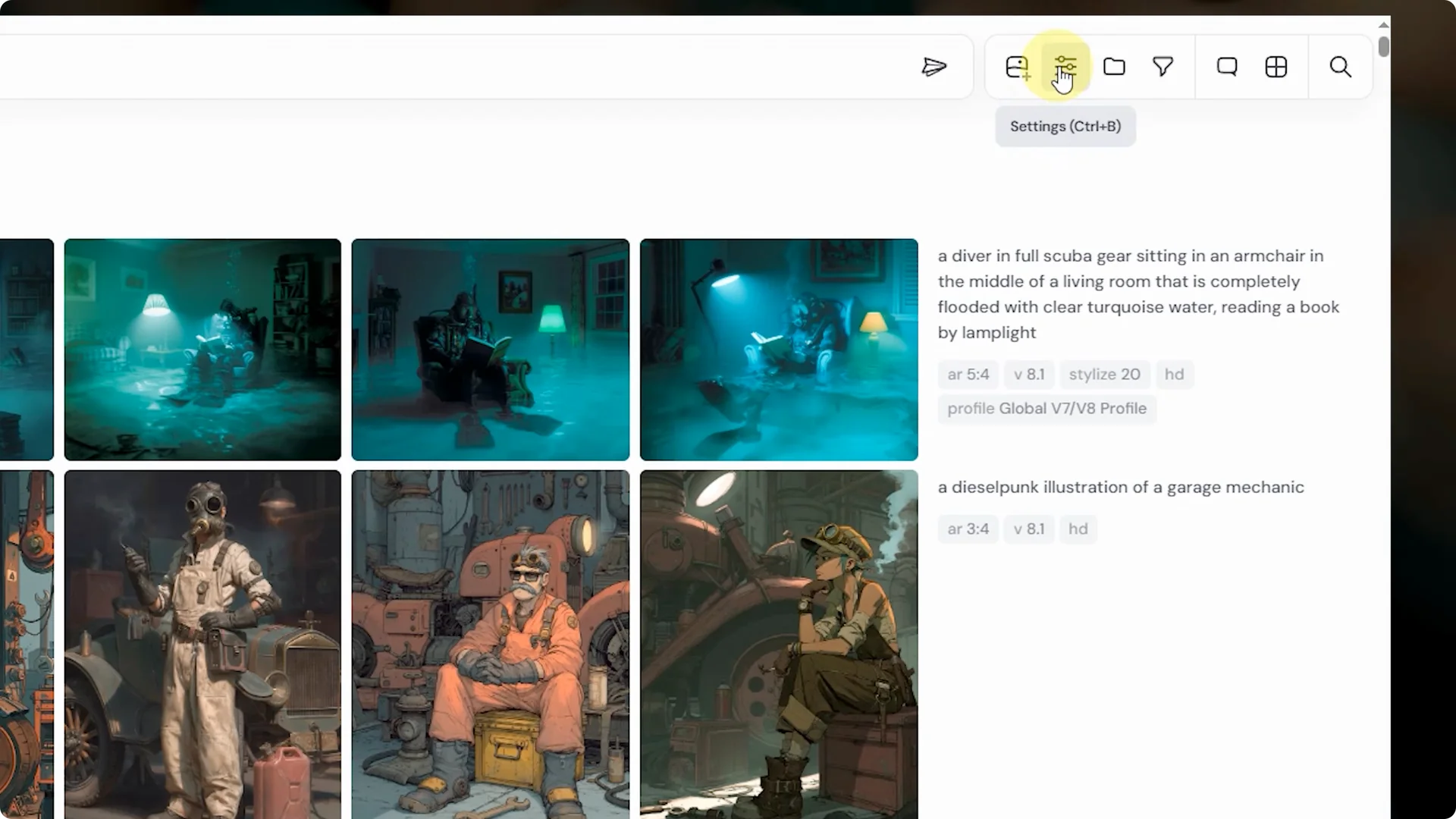Viewport: 1456px width, 819px height.
Task: Click the 'Settings (Ctrl+B)' tooltip label
Action: (x=1065, y=126)
